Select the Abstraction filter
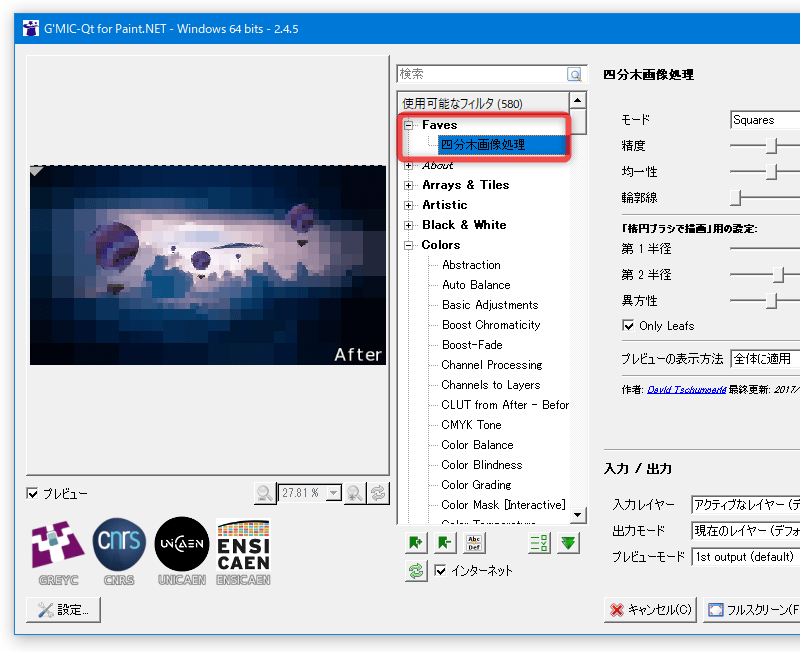This screenshot has height=652, width=800. (471, 265)
